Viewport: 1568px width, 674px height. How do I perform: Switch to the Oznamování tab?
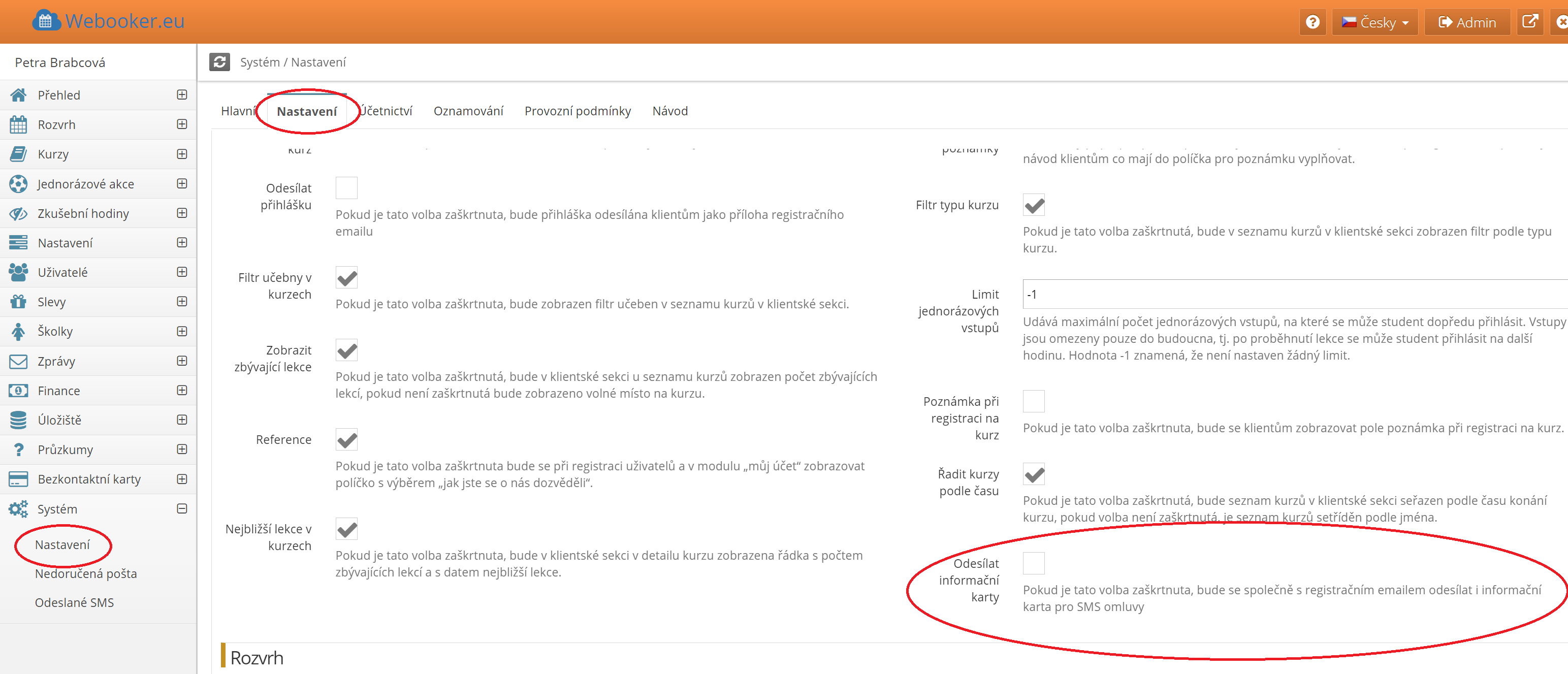pos(468,111)
